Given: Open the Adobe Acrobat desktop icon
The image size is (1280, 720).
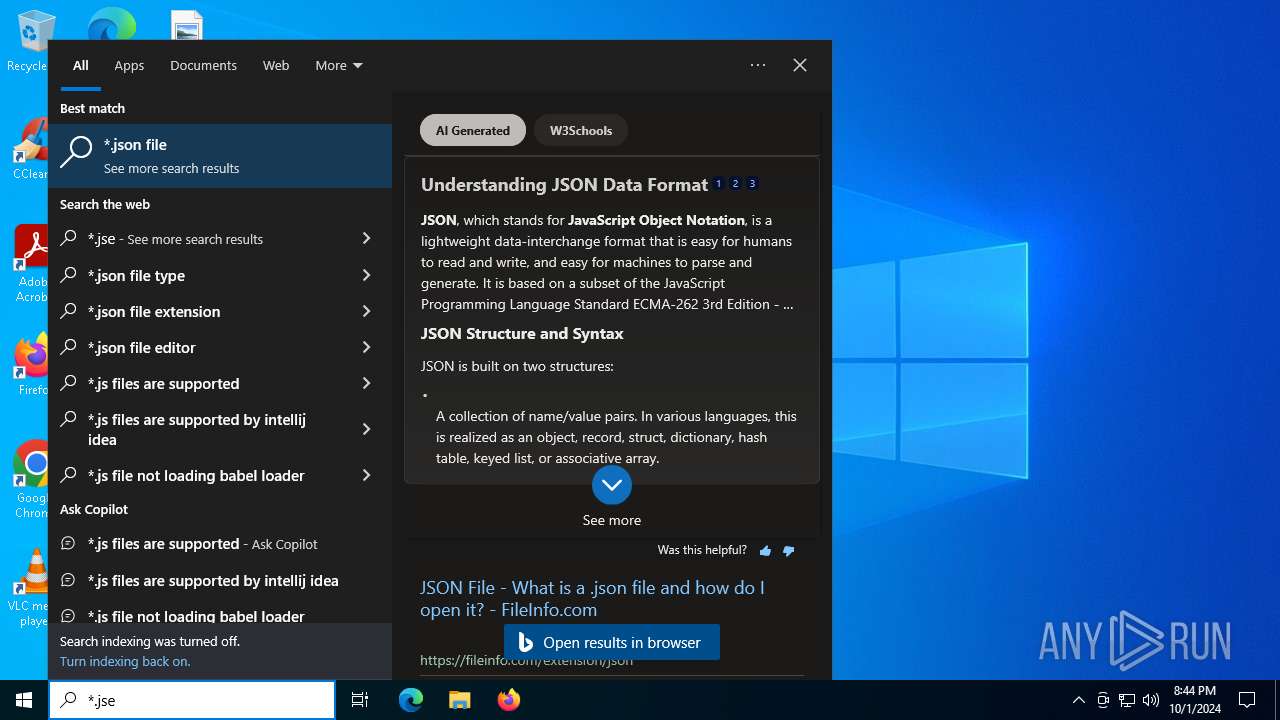Looking at the screenshot, I should pyautogui.click(x=30, y=263).
